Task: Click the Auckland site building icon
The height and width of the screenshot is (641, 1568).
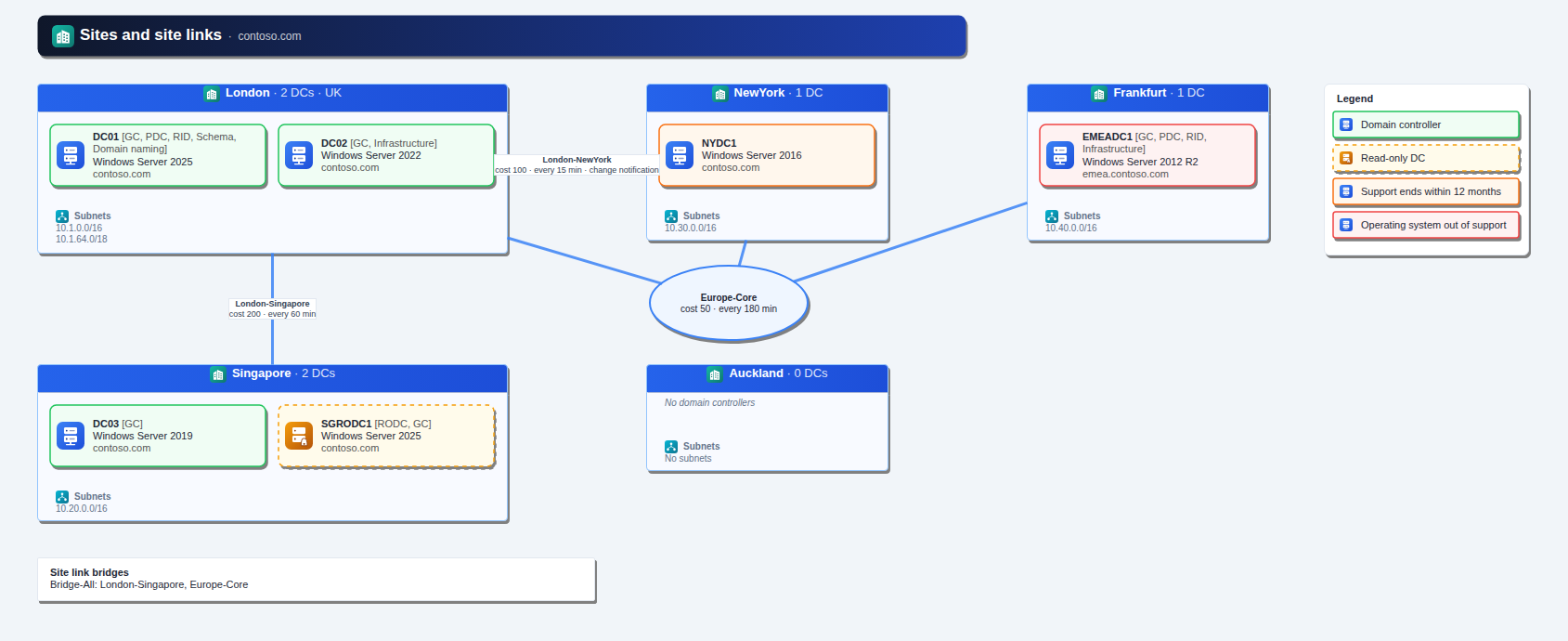Action: click(715, 374)
